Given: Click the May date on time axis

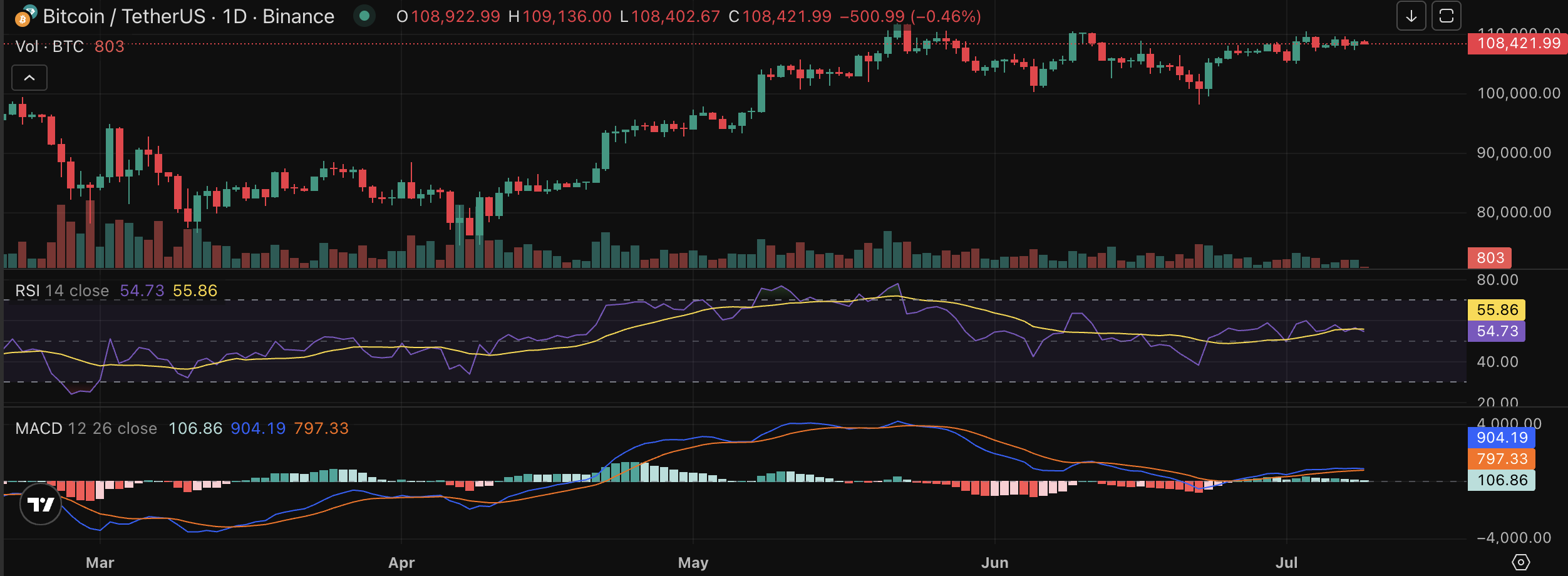Looking at the screenshot, I should tap(693, 562).
